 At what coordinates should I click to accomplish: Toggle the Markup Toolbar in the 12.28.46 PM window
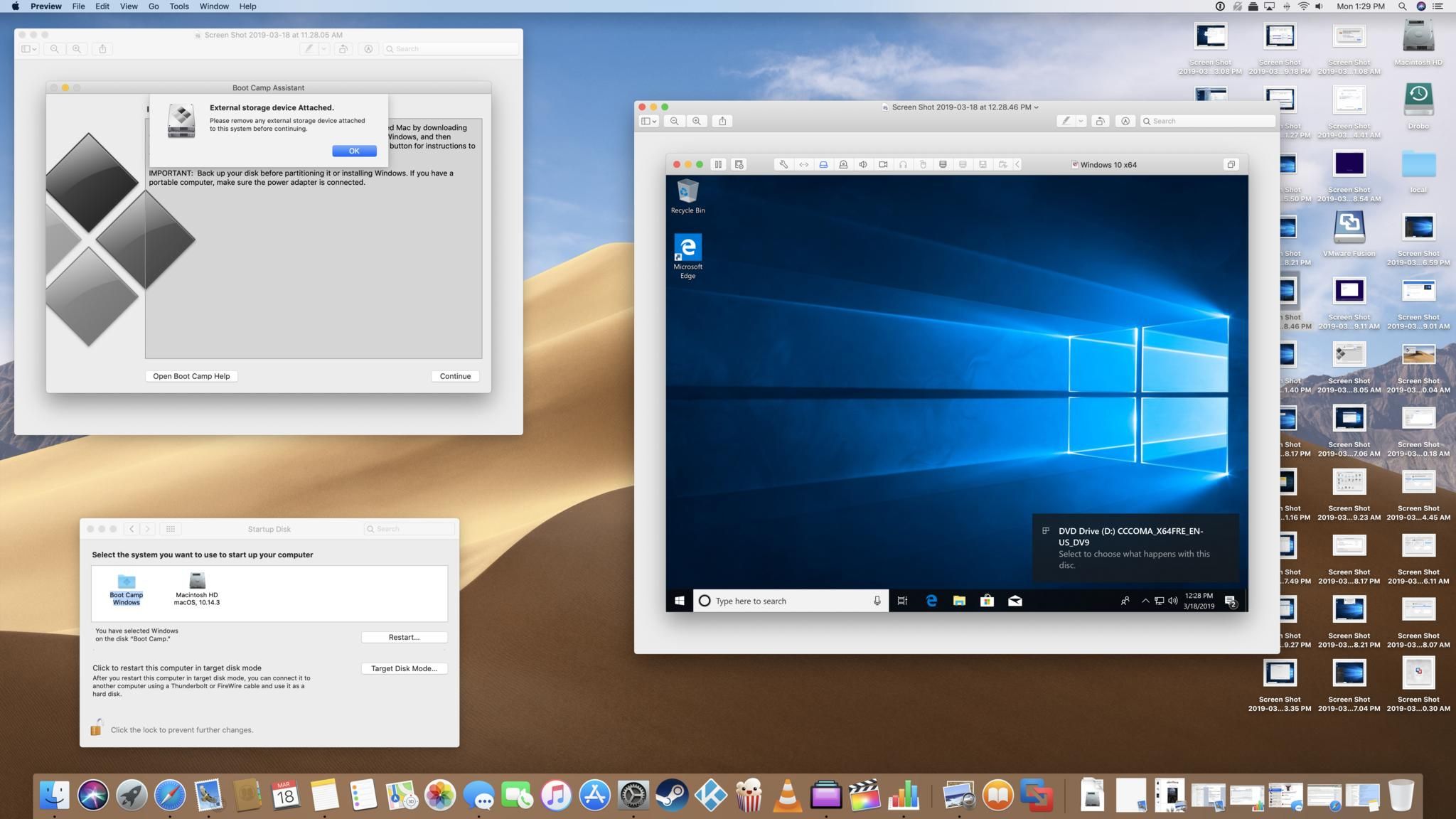tap(1125, 121)
